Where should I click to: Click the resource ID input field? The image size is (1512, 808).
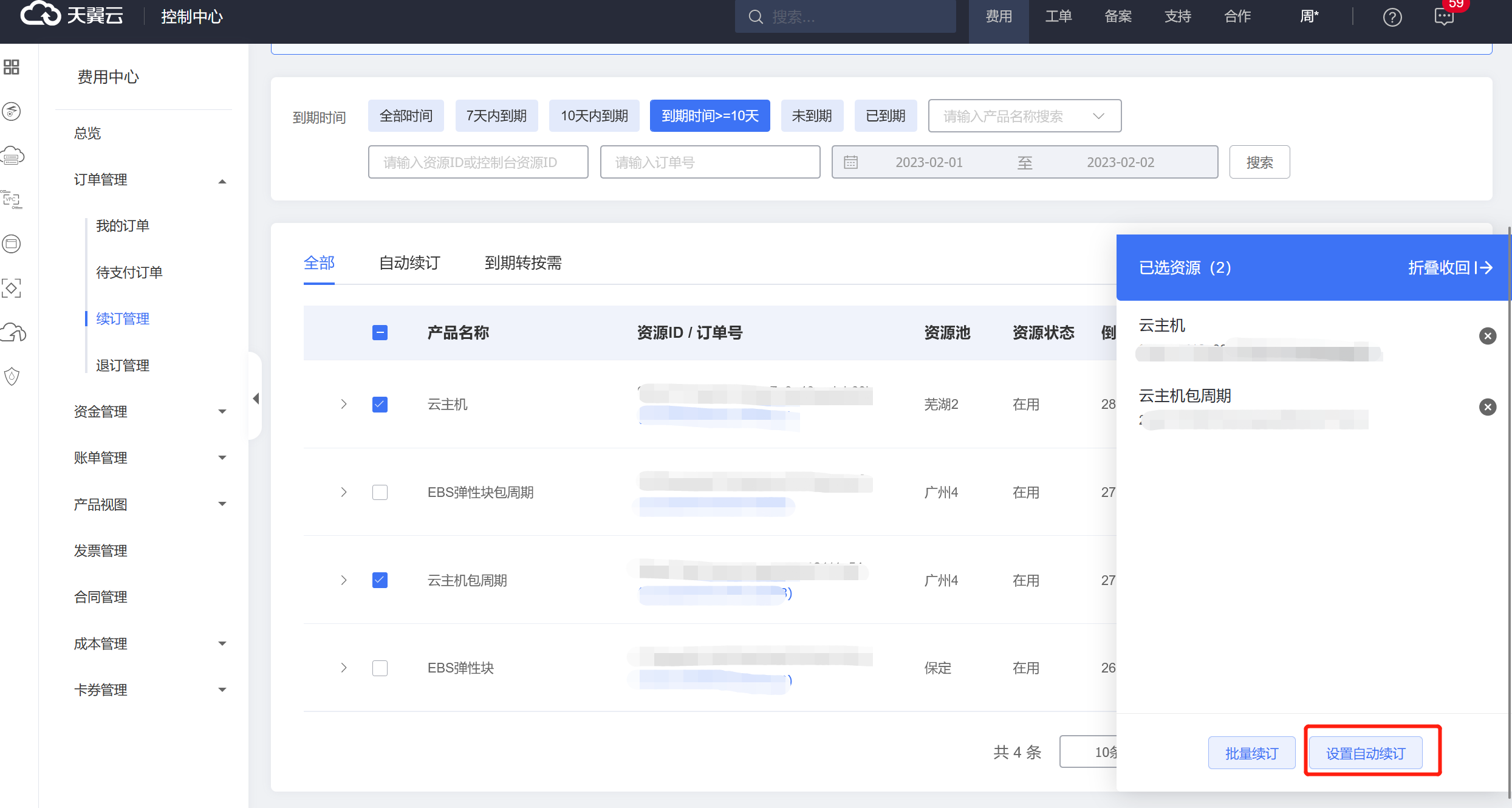477,162
